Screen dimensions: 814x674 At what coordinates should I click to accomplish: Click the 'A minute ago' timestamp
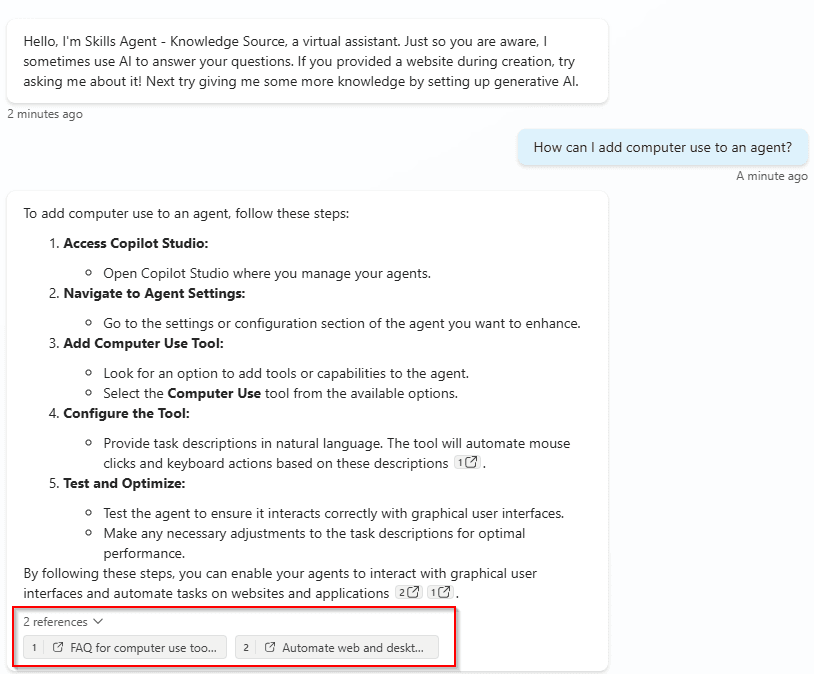[x=771, y=176]
